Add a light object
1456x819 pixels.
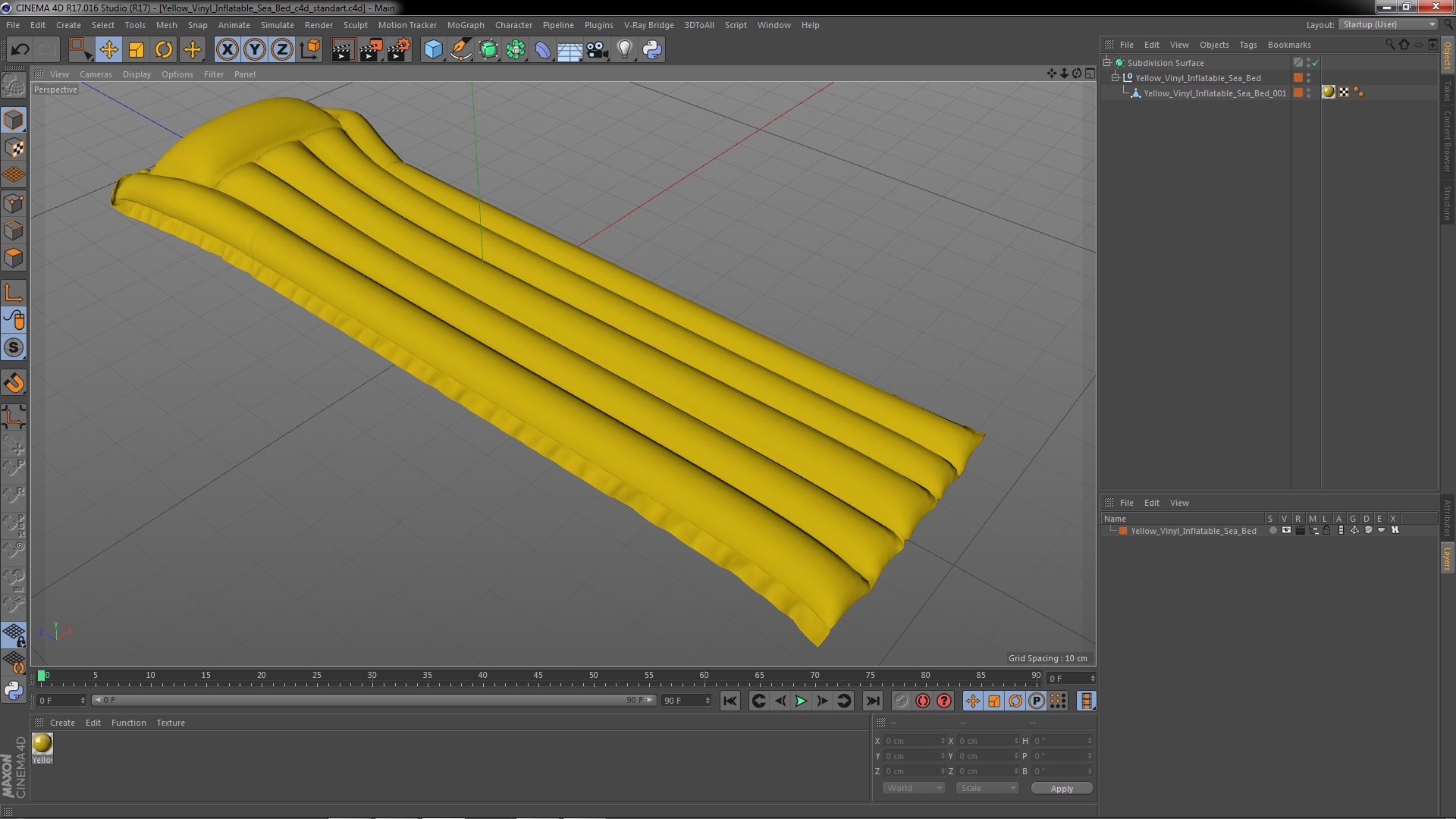click(x=624, y=50)
